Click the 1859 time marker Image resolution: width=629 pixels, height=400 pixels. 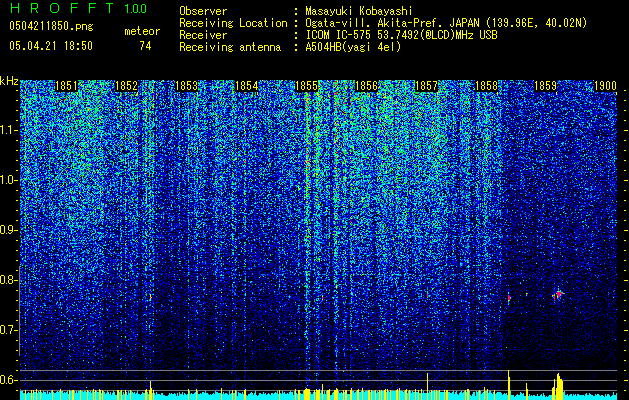pos(546,86)
